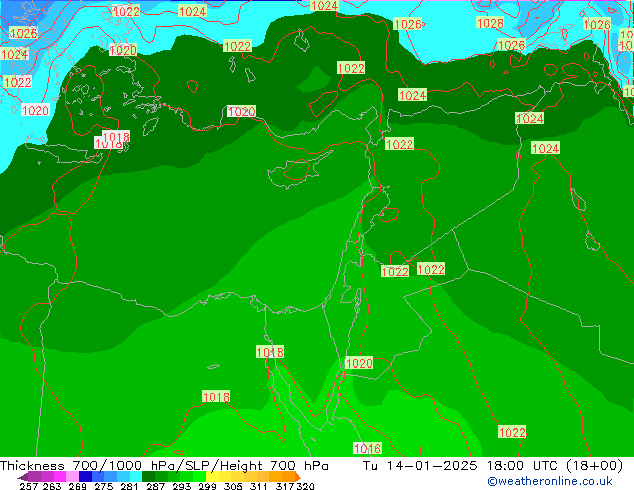Select the bright magenta swatch in the legend

coord(60,477)
